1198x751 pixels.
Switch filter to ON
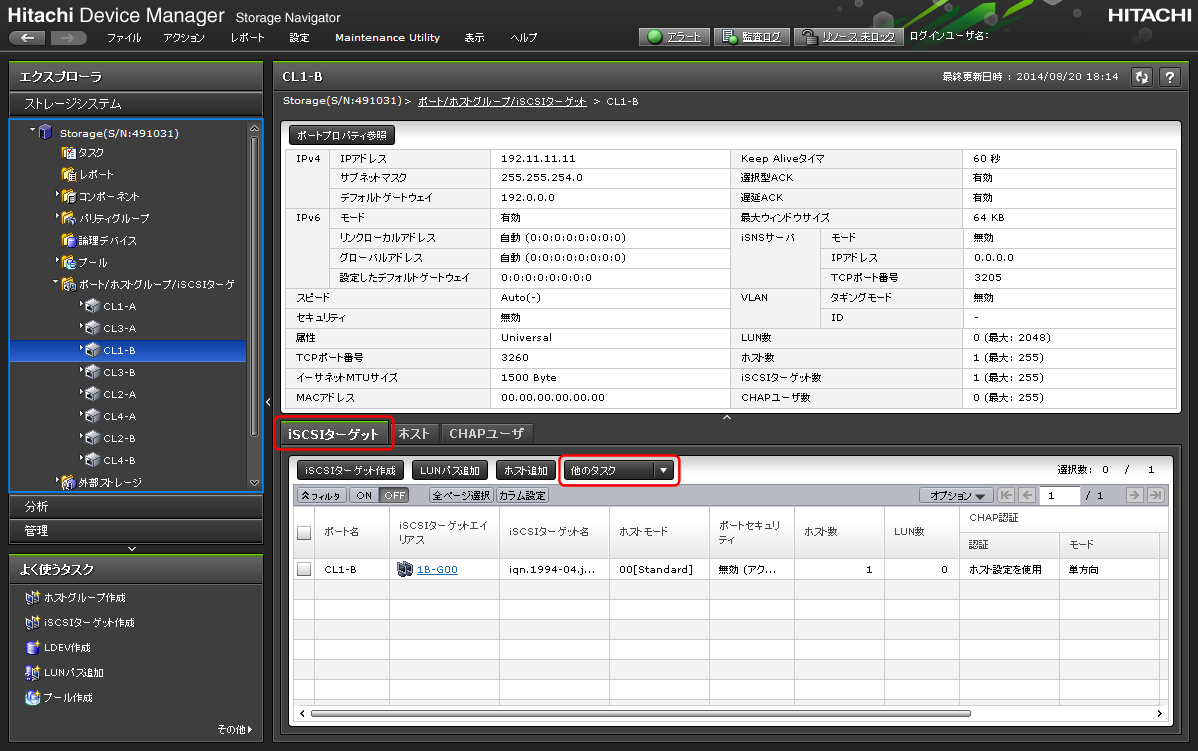(x=363, y=495)
